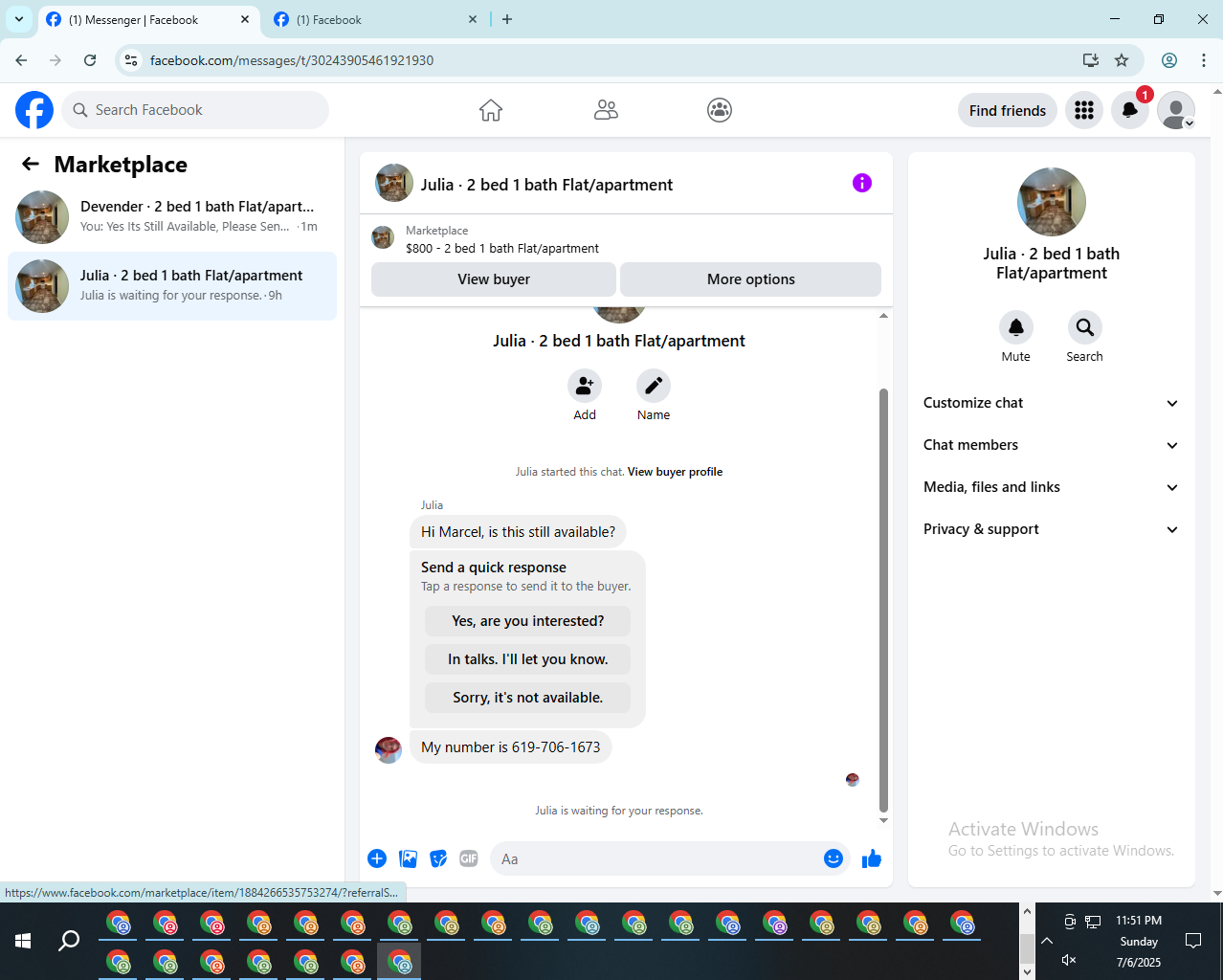Screen dimensions: 1223x980
Task: Toggle the muted volume tray icon
Action: tap(1070, 960)
